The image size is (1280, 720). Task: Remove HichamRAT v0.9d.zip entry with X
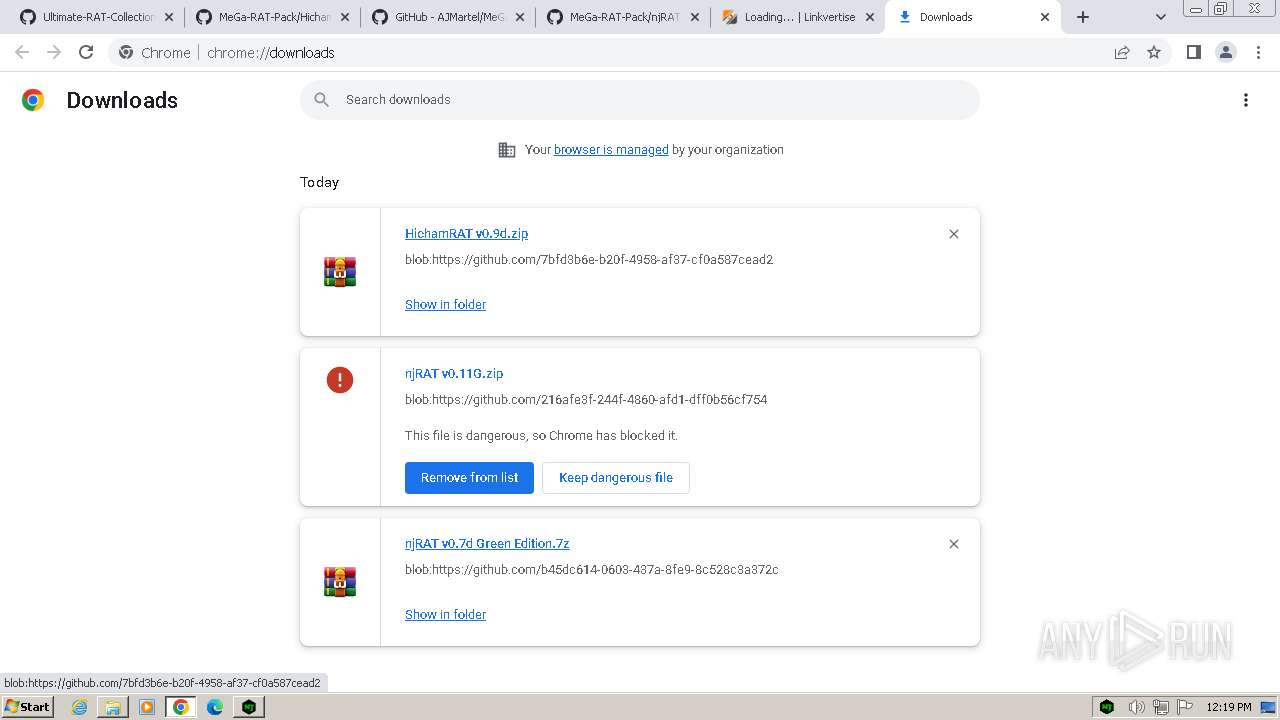click(954, 234)
